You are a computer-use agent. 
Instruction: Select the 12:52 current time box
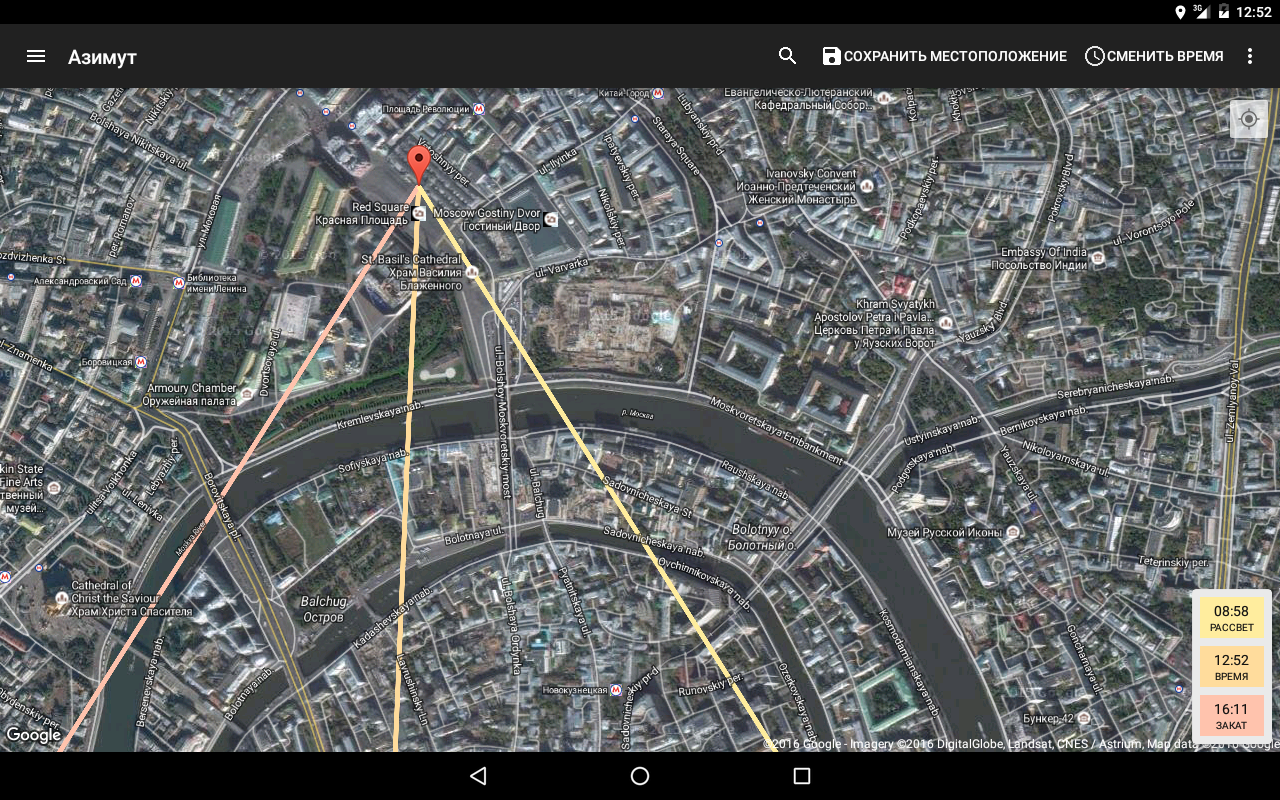point(1231,667)
